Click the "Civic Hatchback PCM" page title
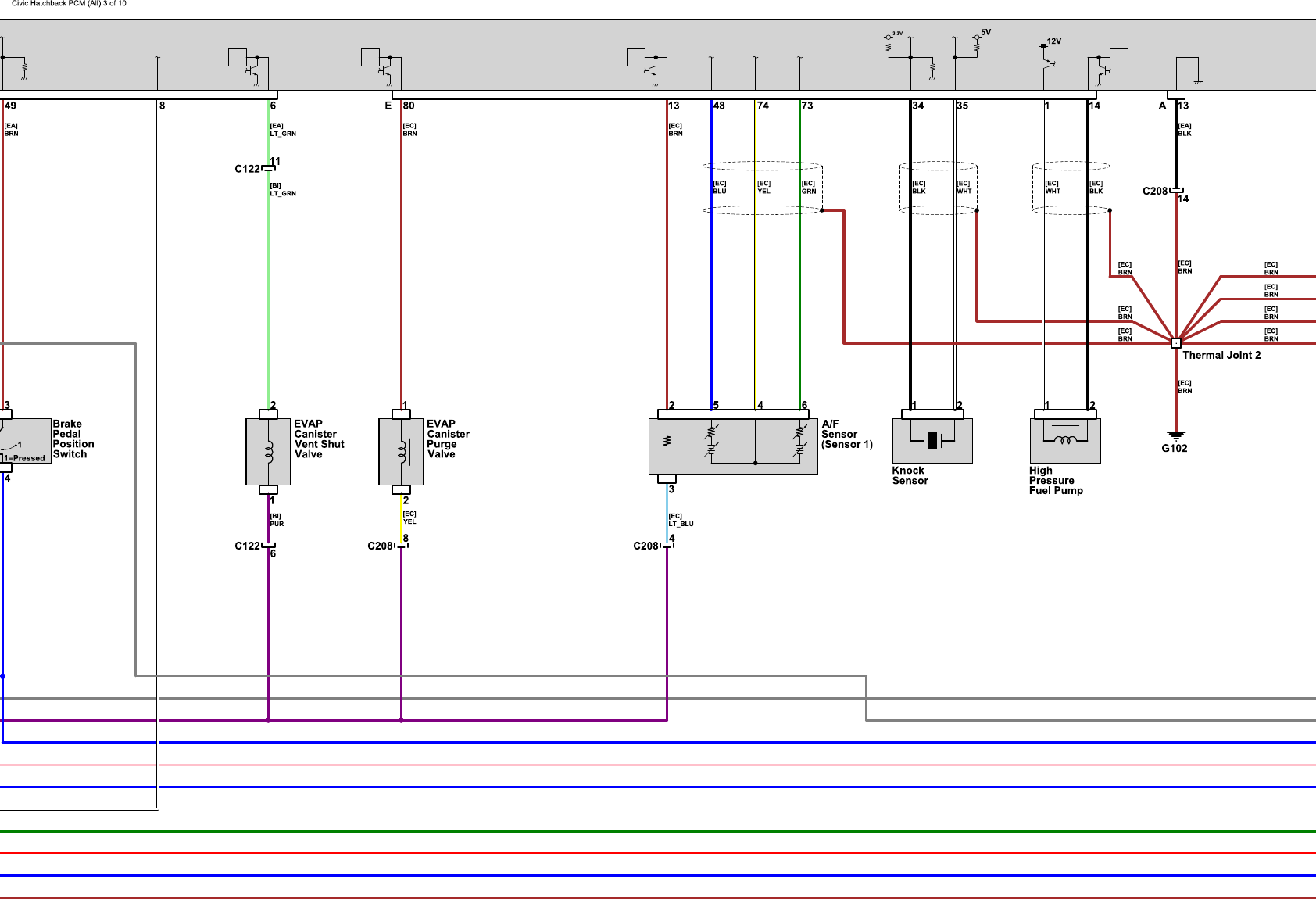This screenshot has height=899, width=1316. (69, 4)
